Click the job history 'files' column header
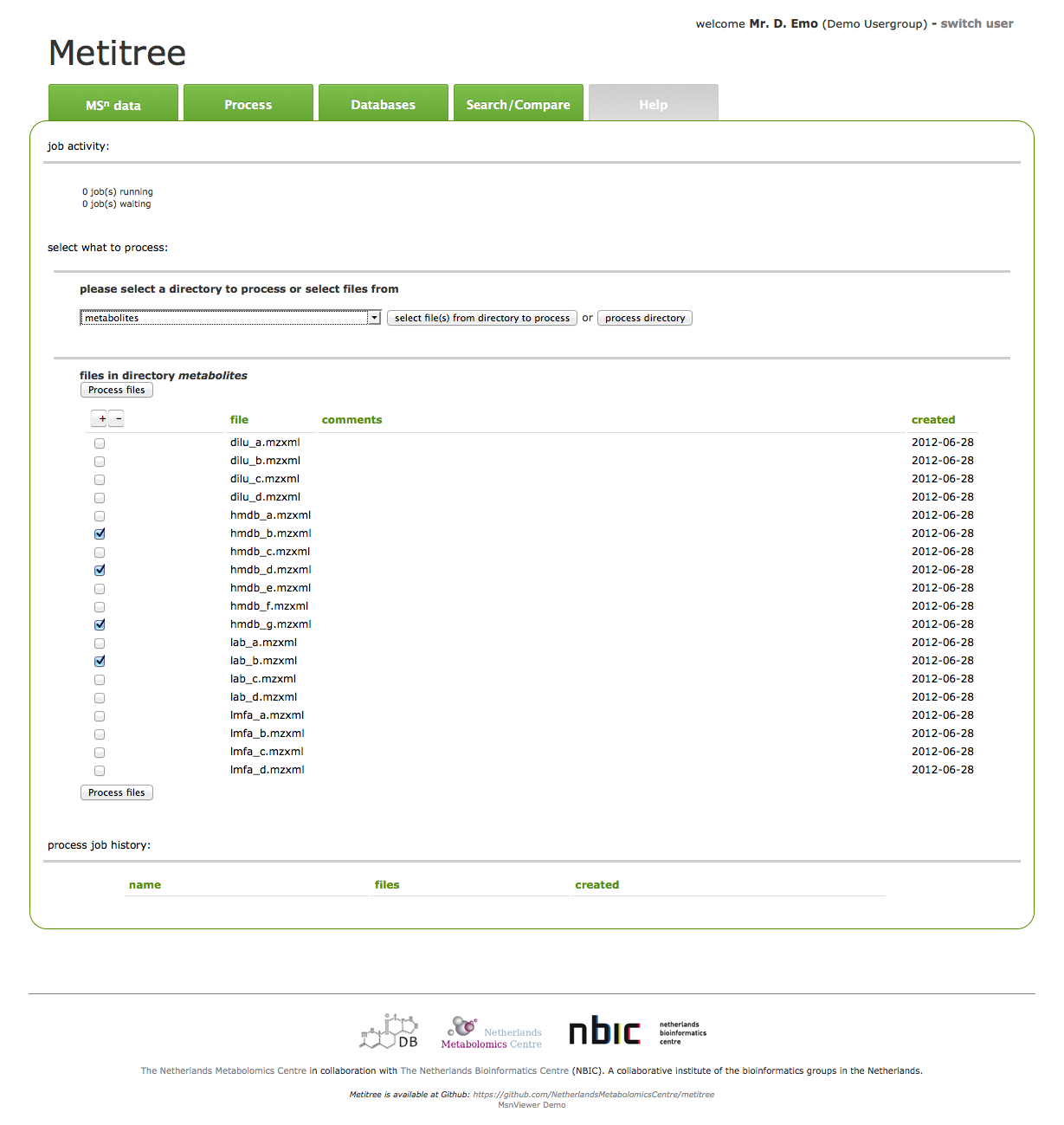The width and height of the screenshot is (1064, 1125). [x=387, y=885]
